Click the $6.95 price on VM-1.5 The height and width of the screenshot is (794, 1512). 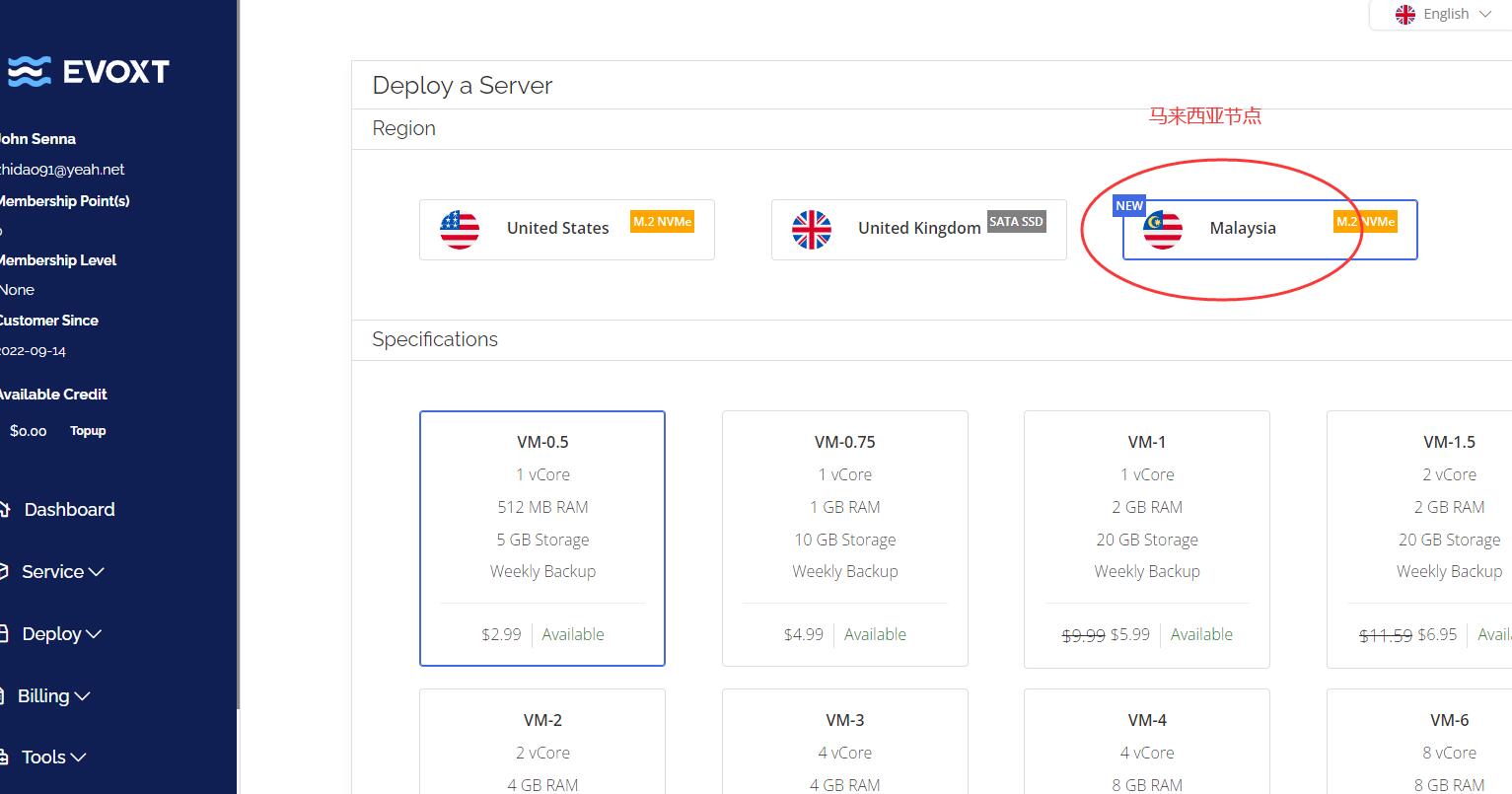(x=1437, y=634)
